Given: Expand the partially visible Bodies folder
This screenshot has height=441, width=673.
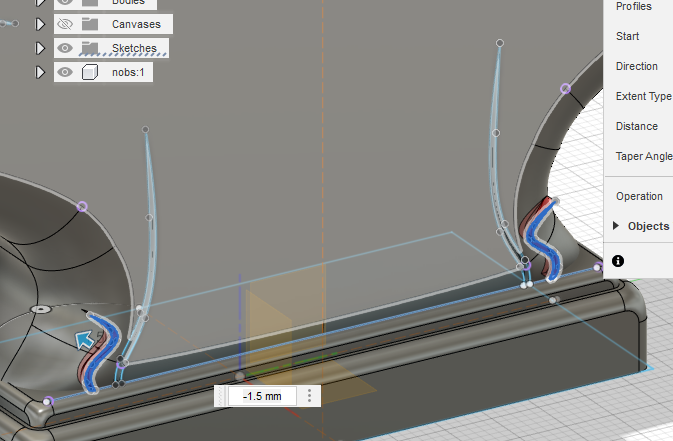Looking at the screenshot, I should coord(40,2).
